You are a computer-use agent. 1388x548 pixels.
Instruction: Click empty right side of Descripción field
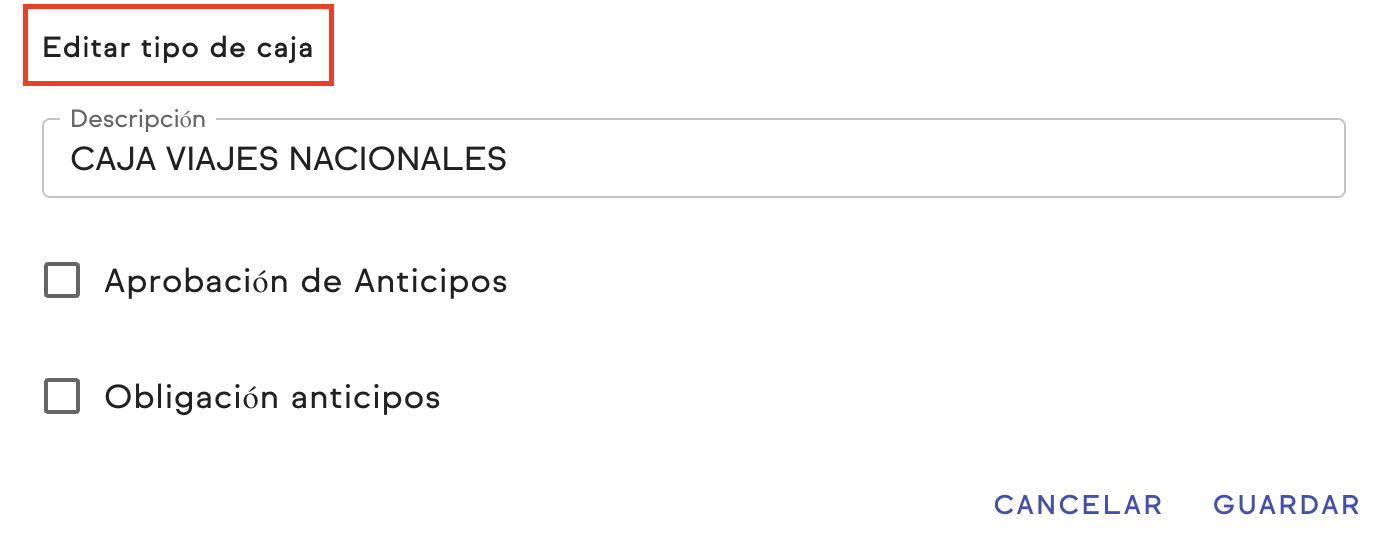(1000, 159)
